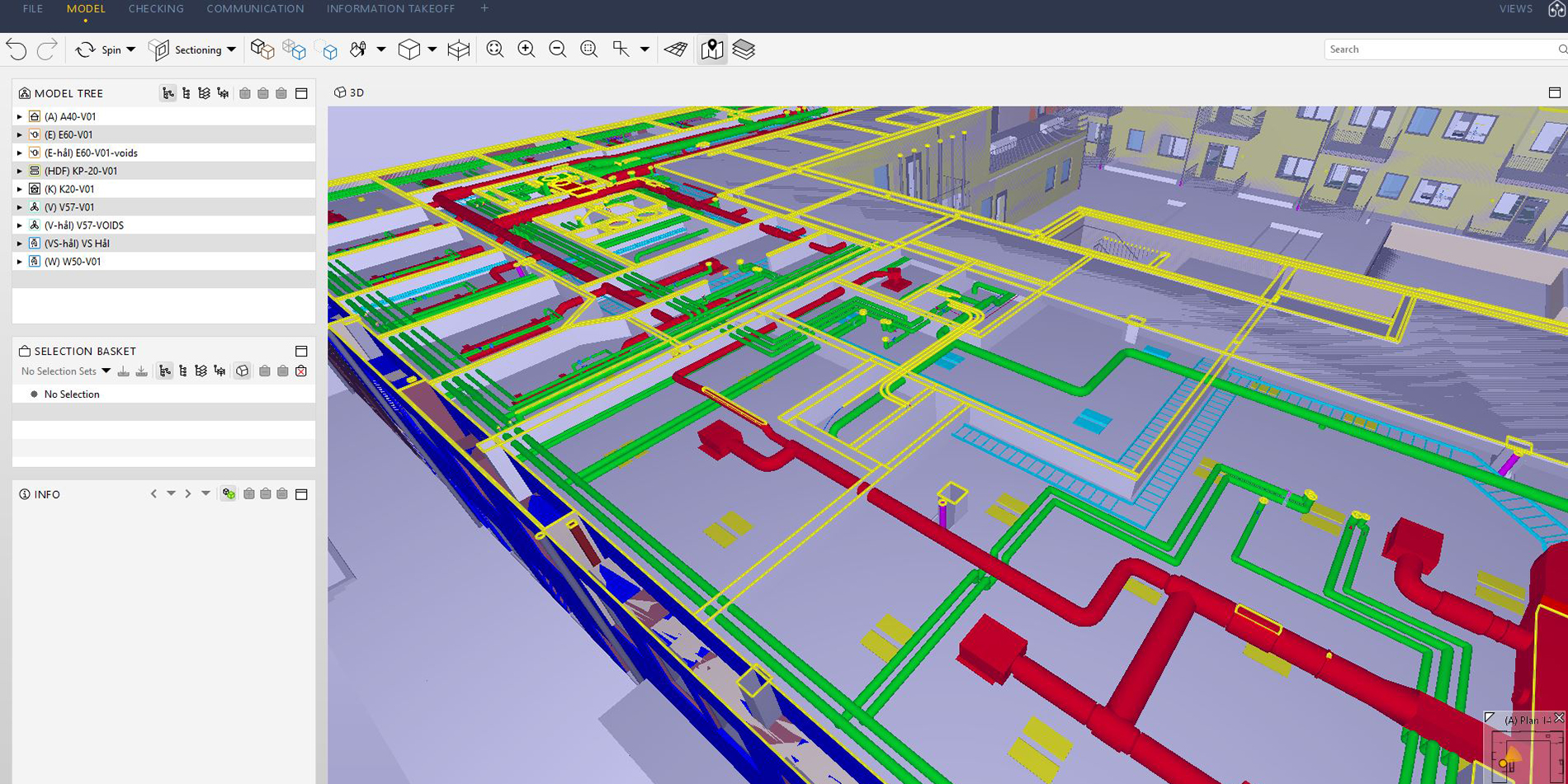The width and height of the screenshot is (1568, 784).
Task: Toggle the 3D cube view button in Selection Basket
Action: pyautogui.click(x=242, y=371)
